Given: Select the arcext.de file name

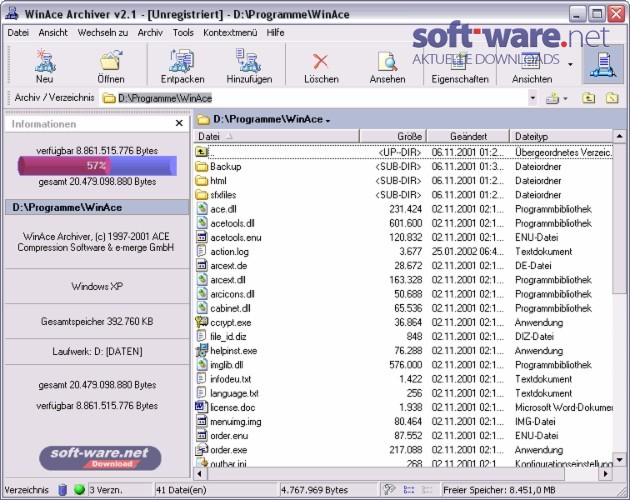Looking at the screenshot, I should pyautogui.click(x=228, y=266).
